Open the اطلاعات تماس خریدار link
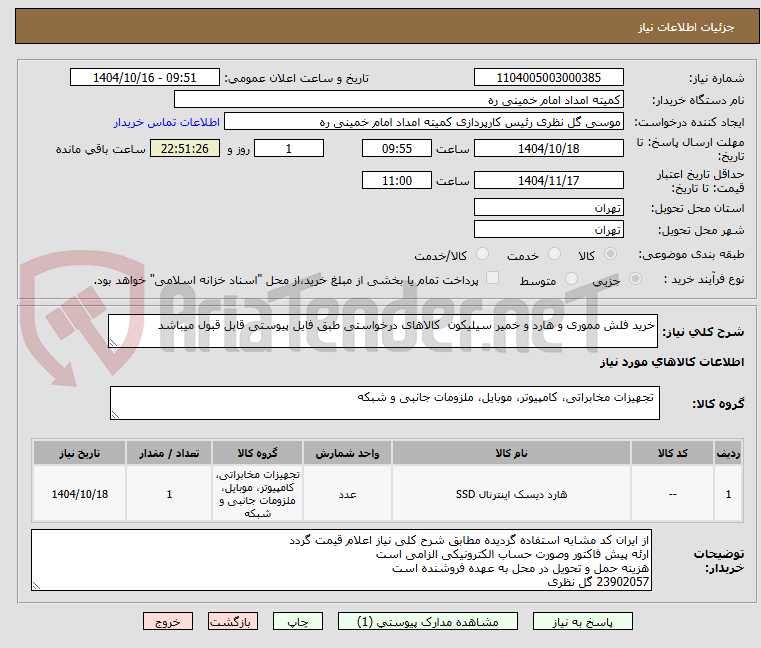The width and height of the screenshot is (761, 648). click(167, 122)
